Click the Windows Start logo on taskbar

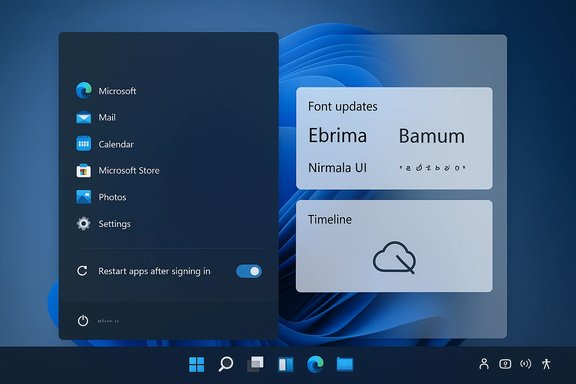tap(197, 364)
